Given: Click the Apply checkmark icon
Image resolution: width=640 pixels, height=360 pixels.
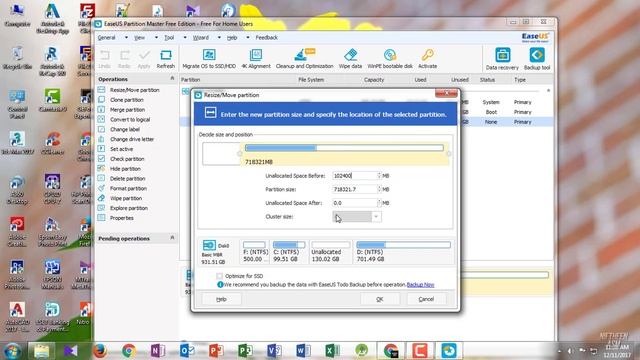Looking at the screenshot, I should tap(144, 59).
